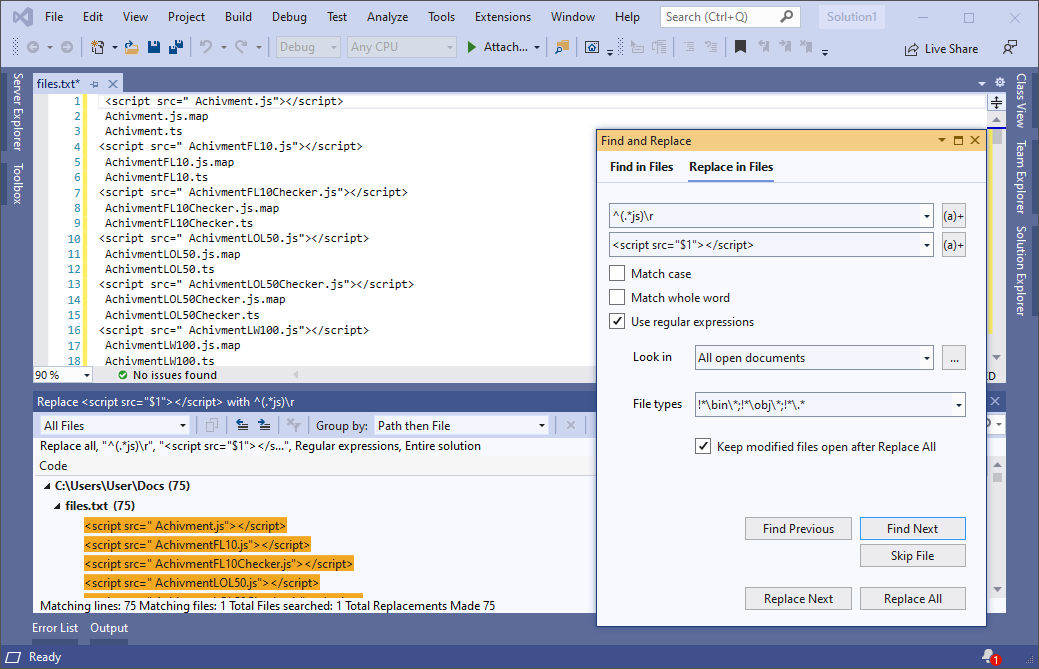Open the Analyze menu
The height and width of the screenshot is (669, 1039).
[388, 17]
